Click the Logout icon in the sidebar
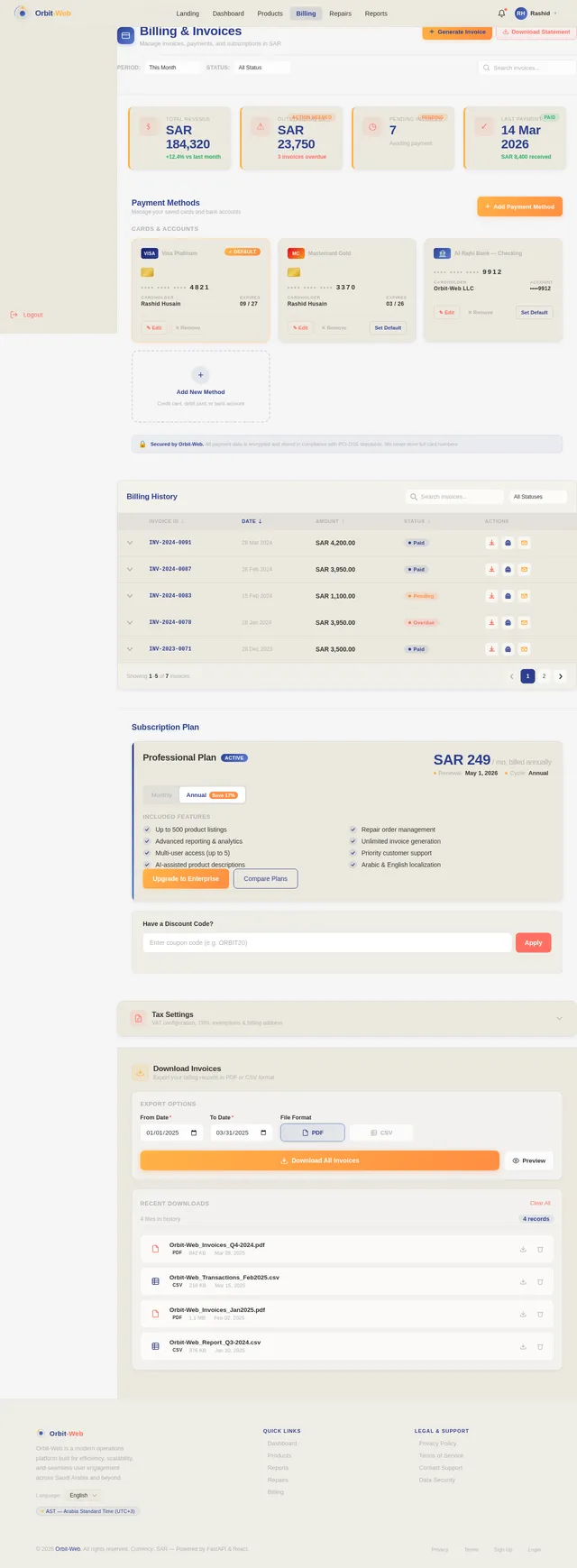 point(14,315)
